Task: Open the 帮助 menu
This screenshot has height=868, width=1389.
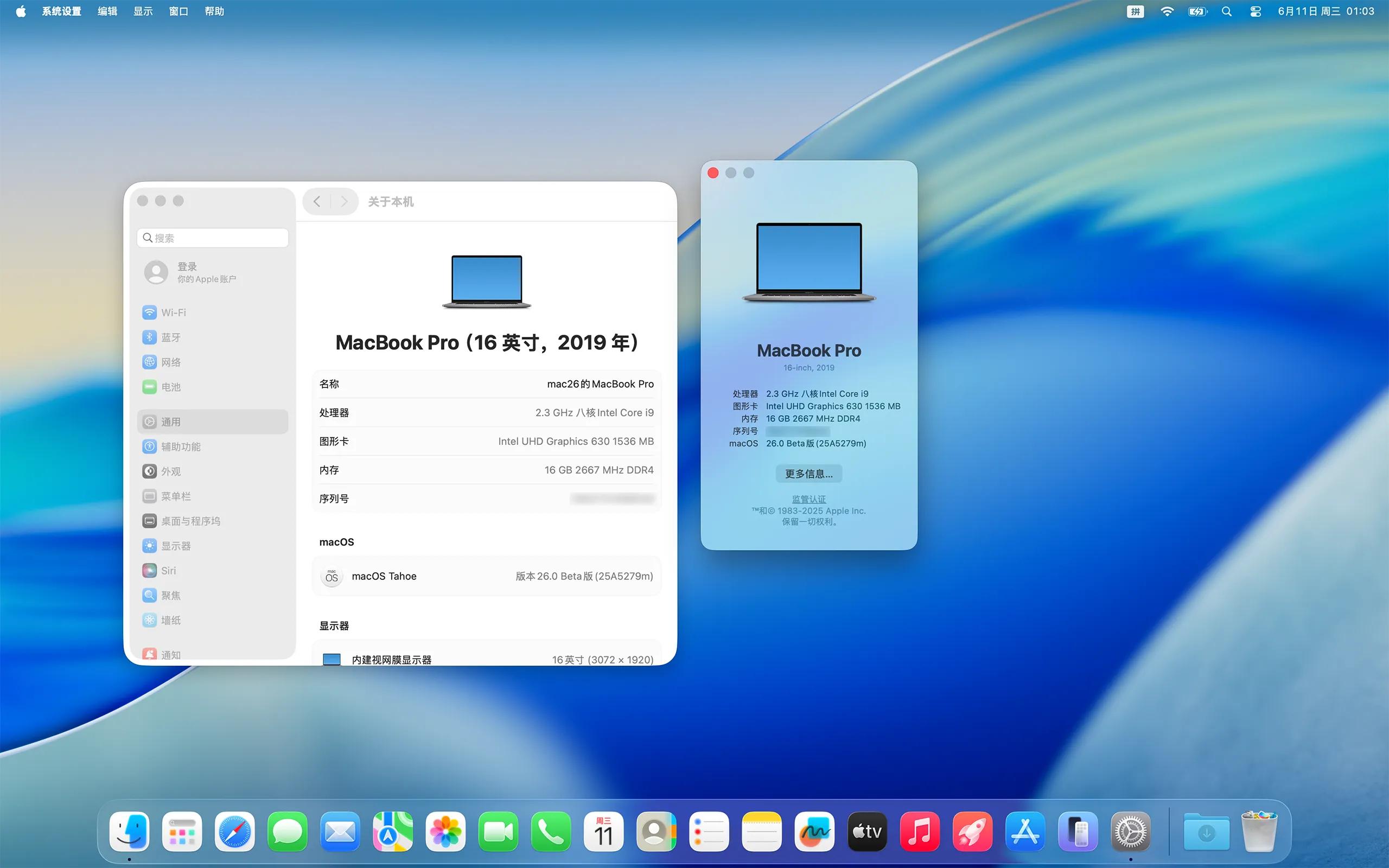Action: (x=215, y=11)
